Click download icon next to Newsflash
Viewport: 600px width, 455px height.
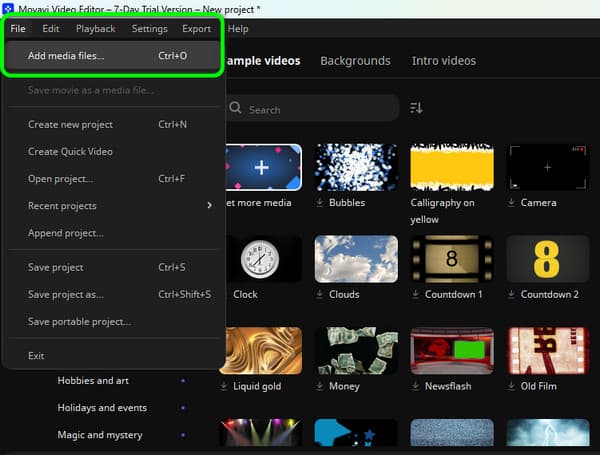(415, 386)
